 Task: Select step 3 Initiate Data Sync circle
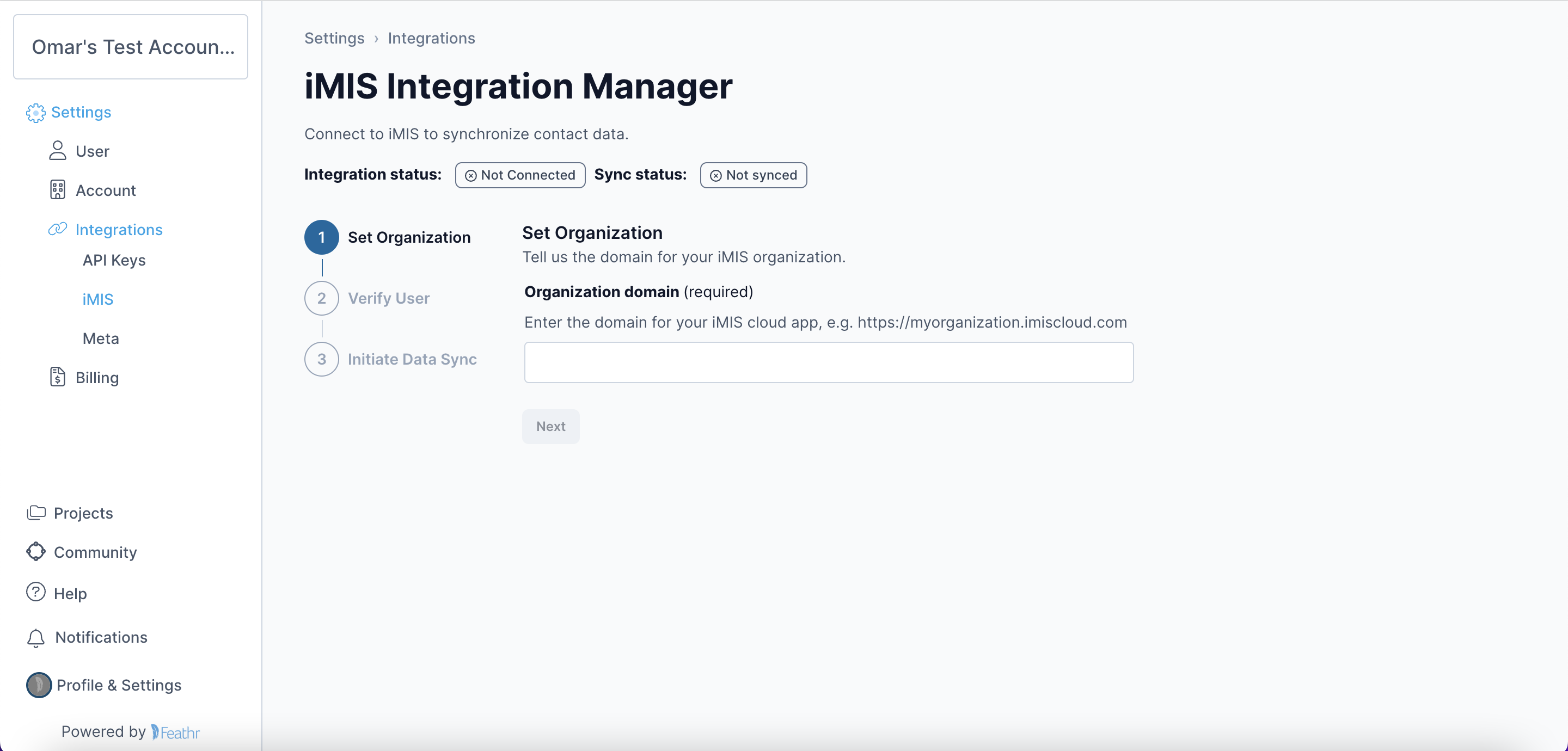click(321, 359)
